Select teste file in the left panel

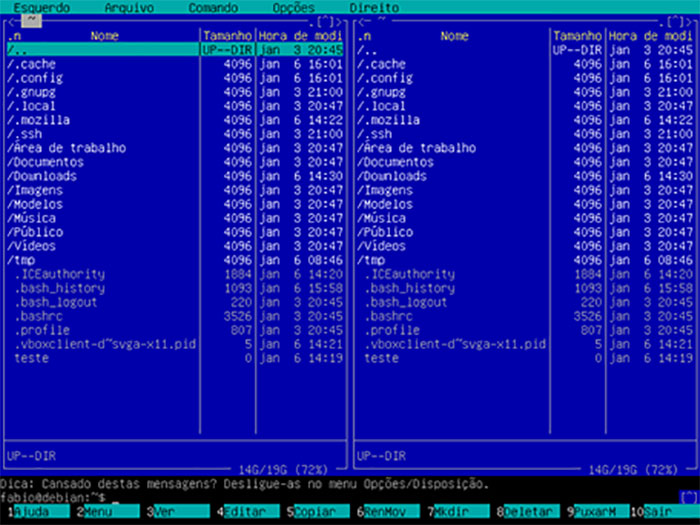pyautogui.click(x=175, y=358)
